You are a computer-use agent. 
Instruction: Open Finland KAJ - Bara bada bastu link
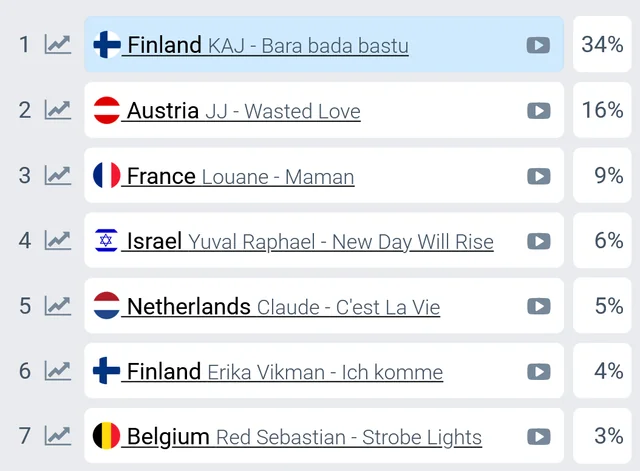[267, 45]
